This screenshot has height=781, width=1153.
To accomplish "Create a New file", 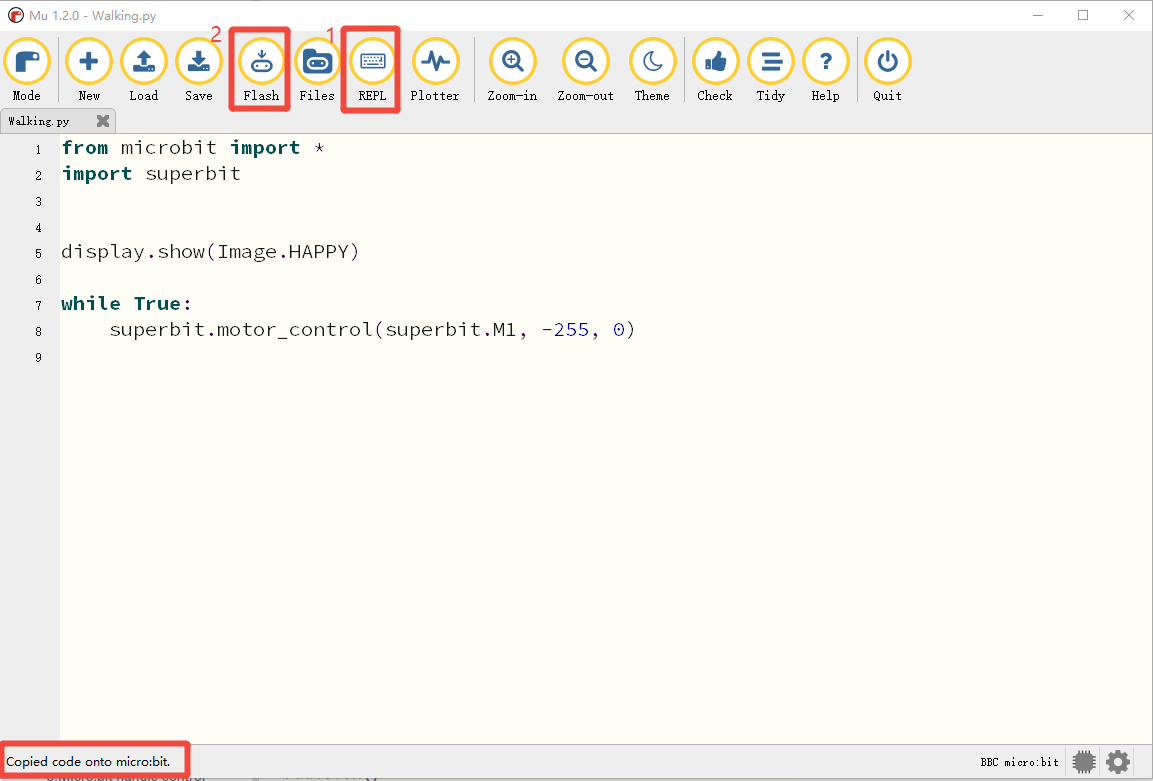I will 89,71.
